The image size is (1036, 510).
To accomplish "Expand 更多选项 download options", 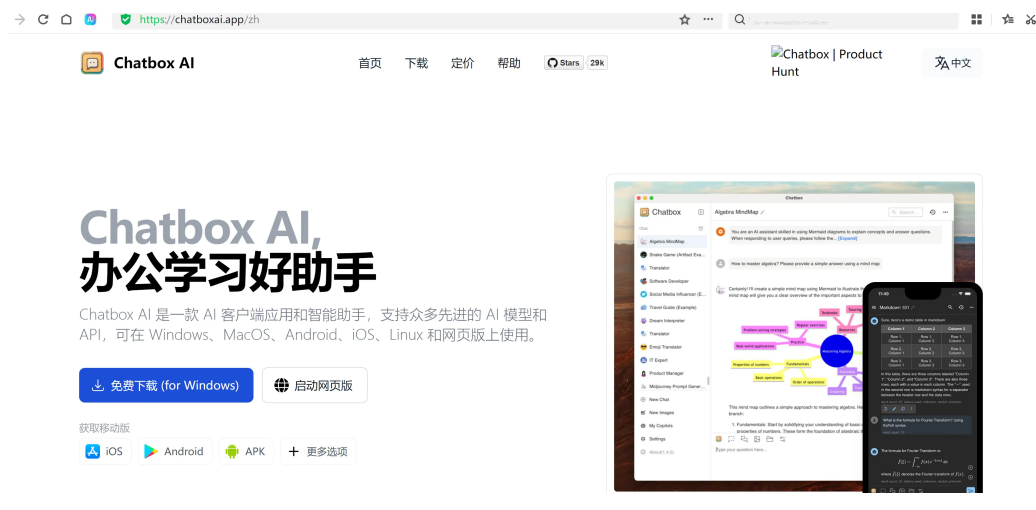I will click(318, 451).
